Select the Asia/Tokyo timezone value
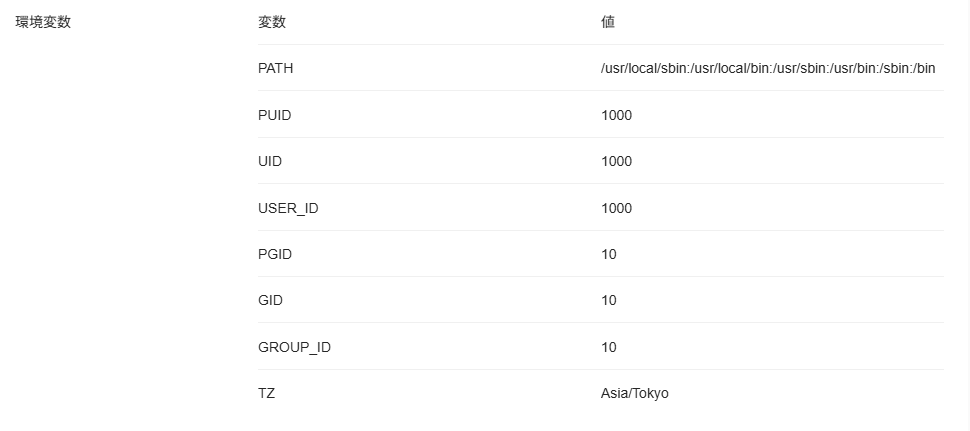 (x=635, y=393)
